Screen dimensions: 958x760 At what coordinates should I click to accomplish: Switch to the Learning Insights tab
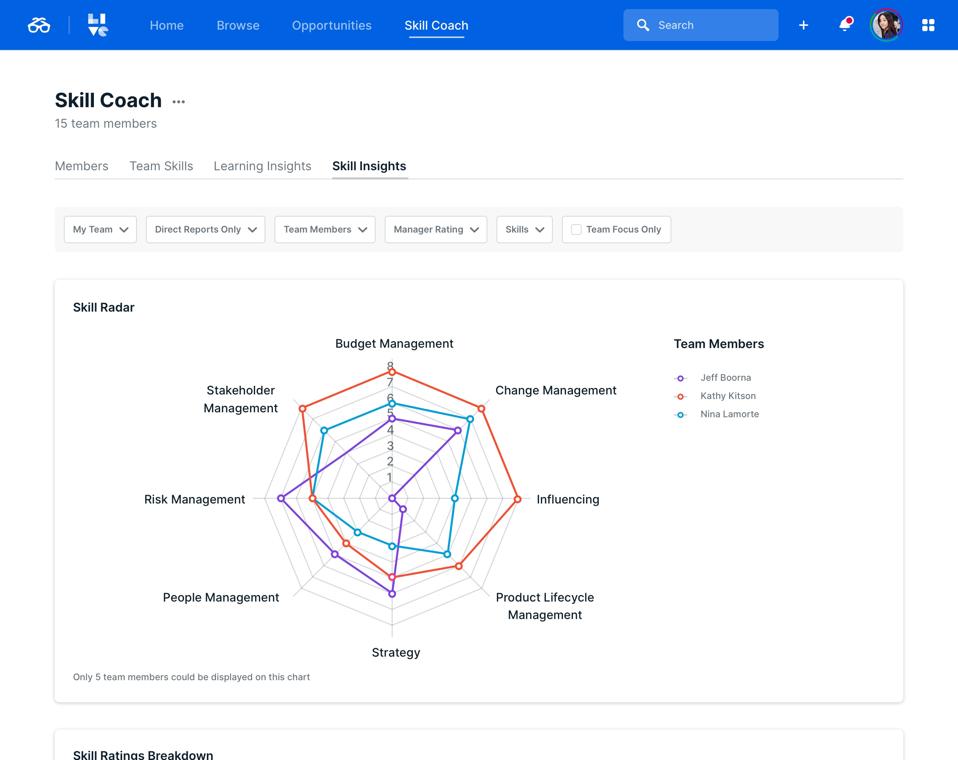262,166
